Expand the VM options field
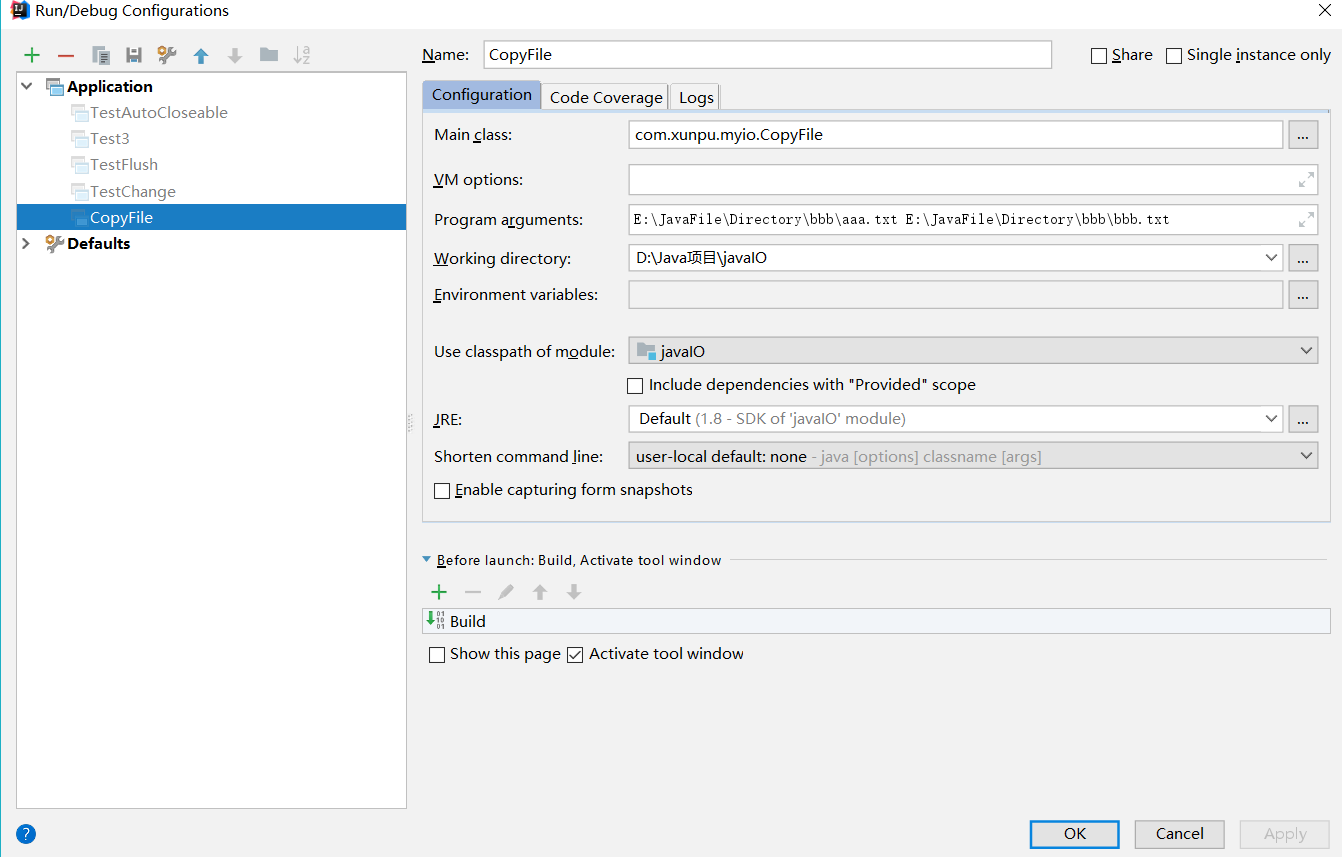 point(1306,180)
